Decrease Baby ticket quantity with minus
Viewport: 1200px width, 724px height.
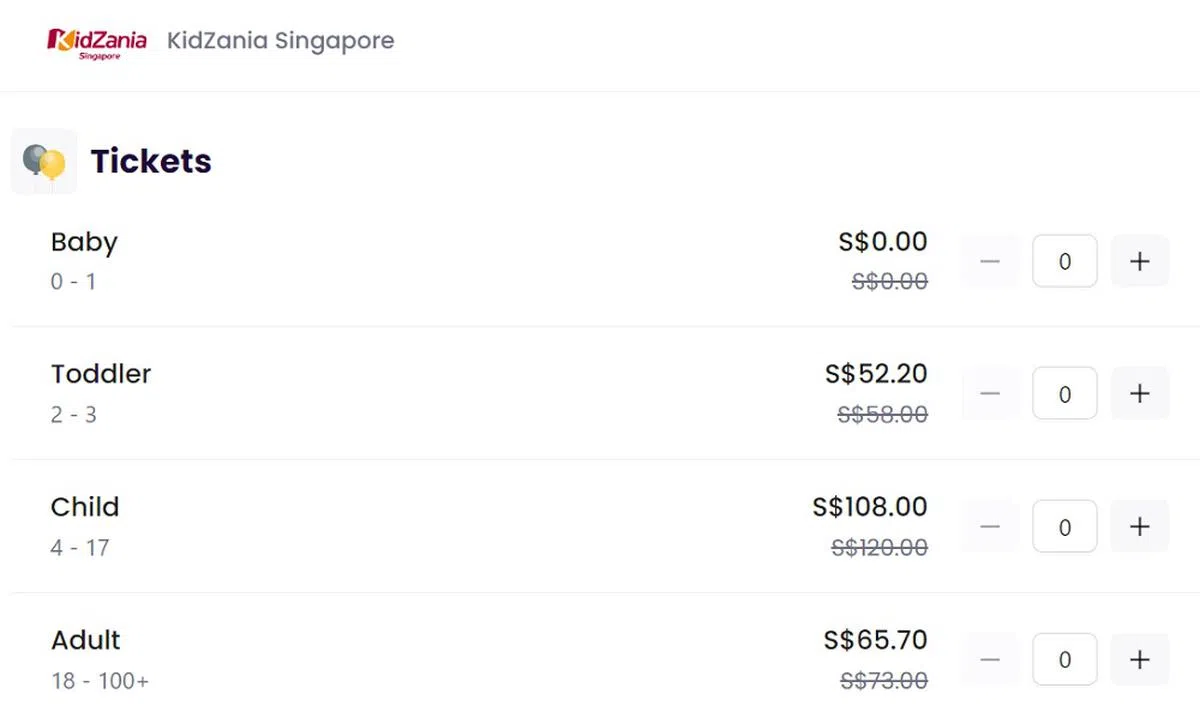[x=990, y=261]
